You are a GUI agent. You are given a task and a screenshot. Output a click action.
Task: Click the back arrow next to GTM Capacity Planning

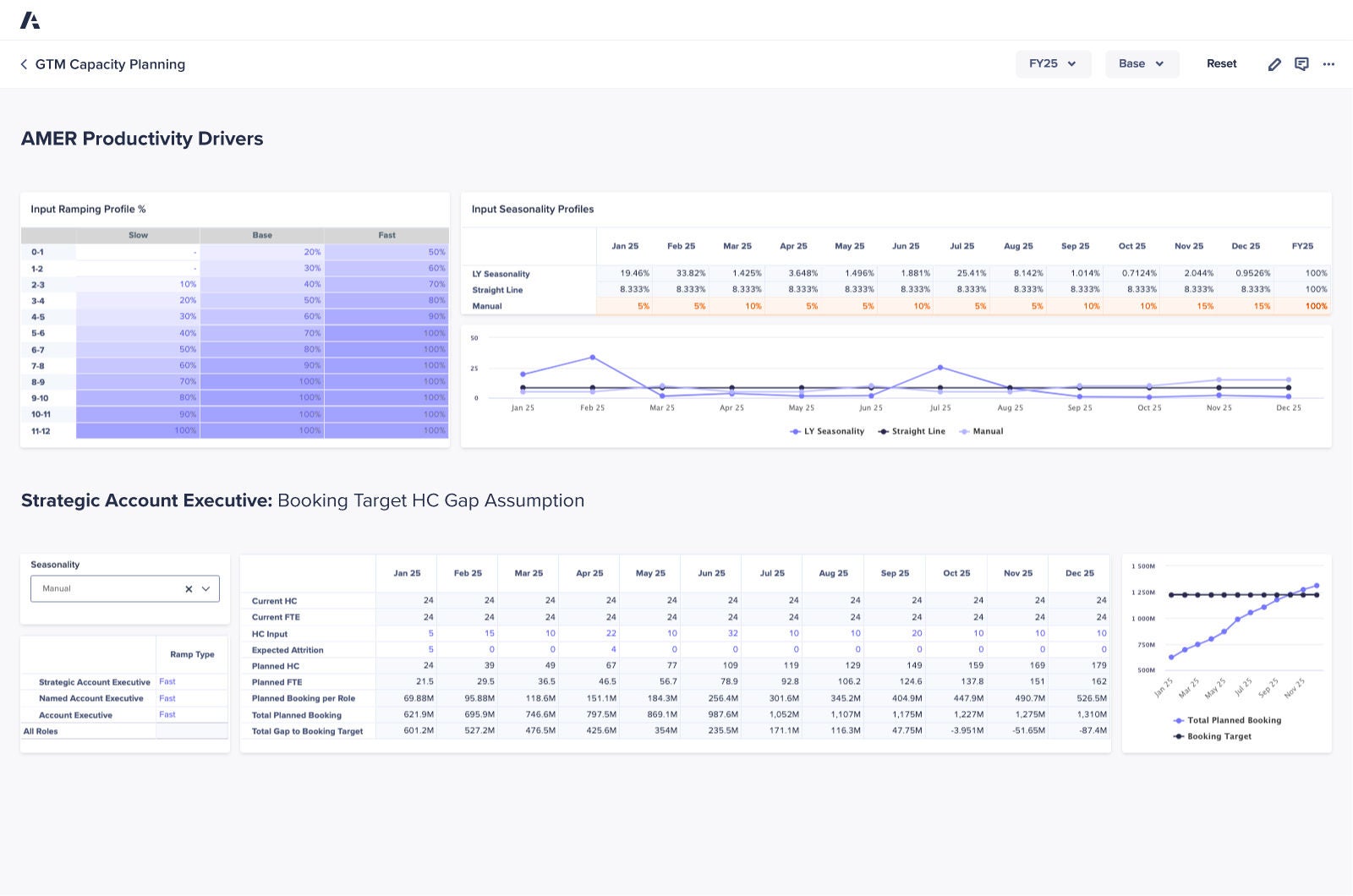(x=23, y=63)
